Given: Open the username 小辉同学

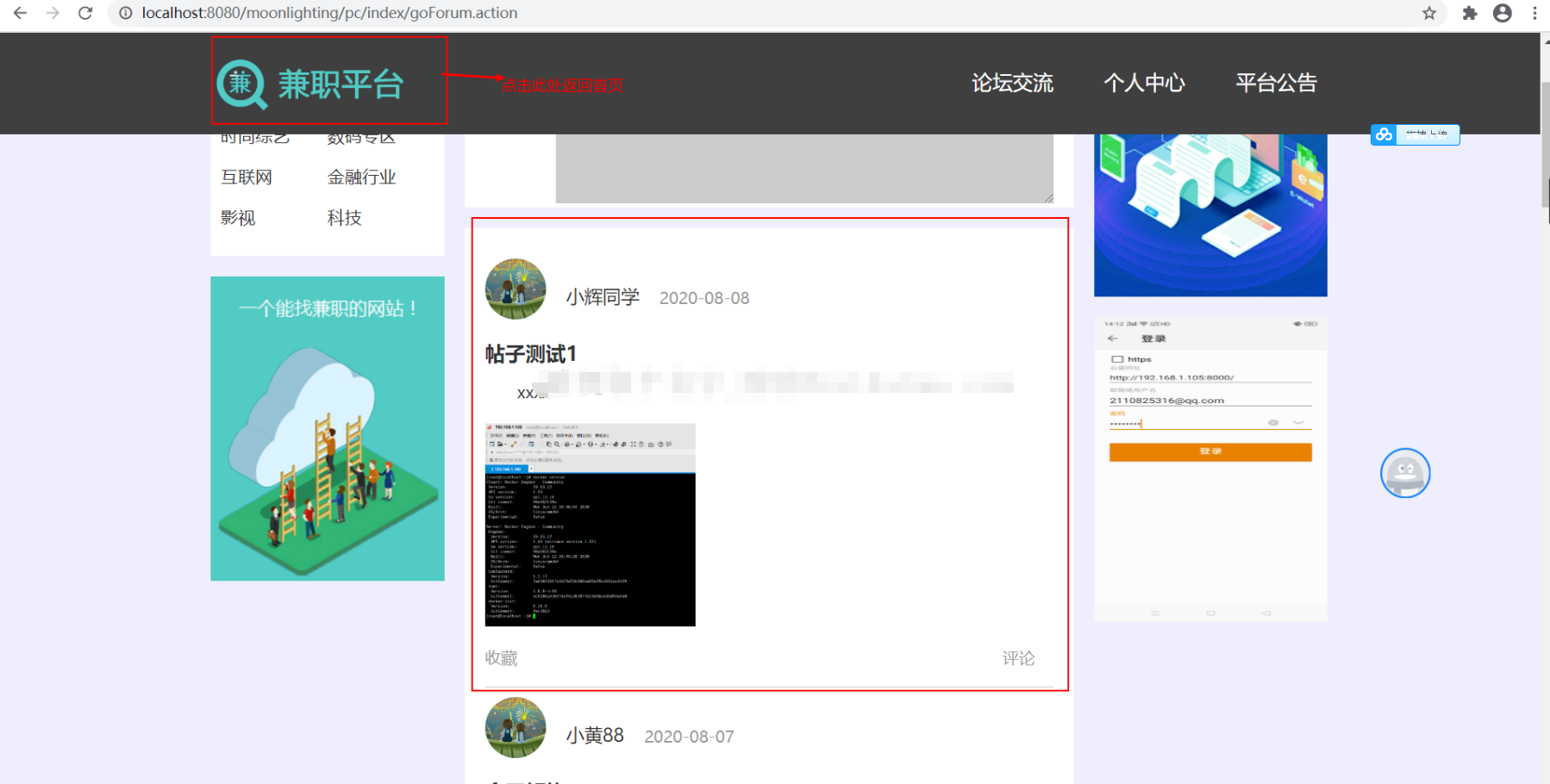Looking at the screenshot, I should tap(603, 297).
